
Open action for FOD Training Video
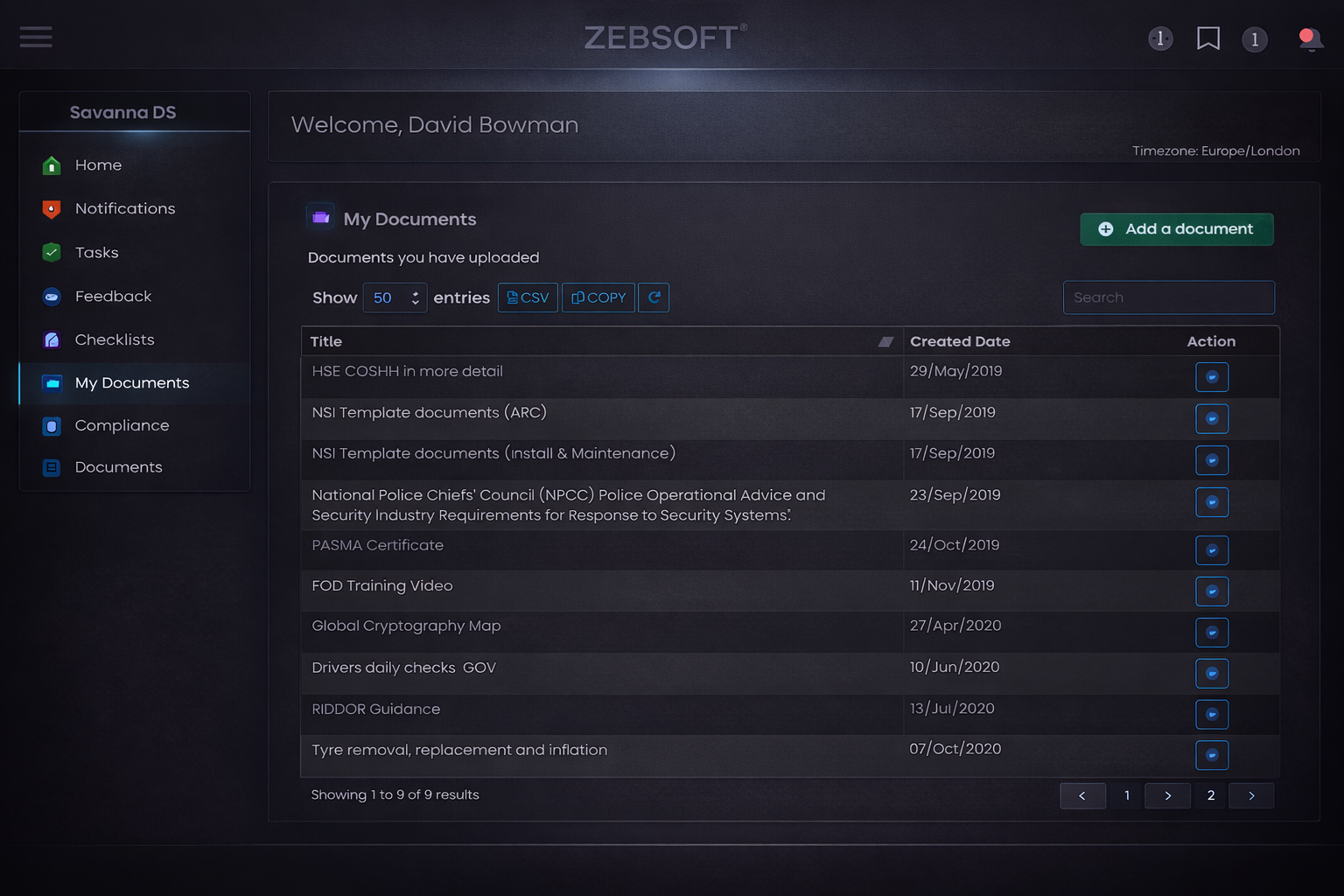(x=1212, y=591)
